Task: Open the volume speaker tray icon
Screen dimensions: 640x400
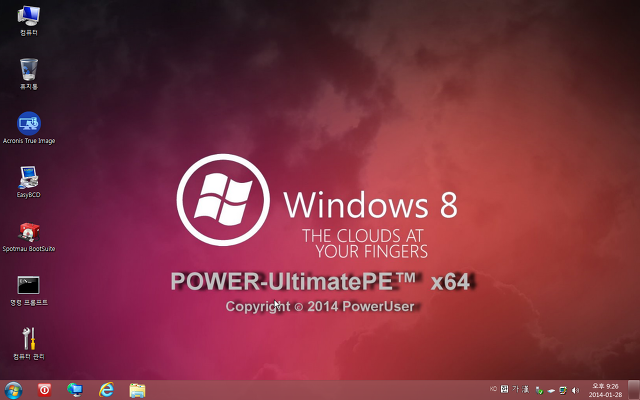Action: point(576,391)
